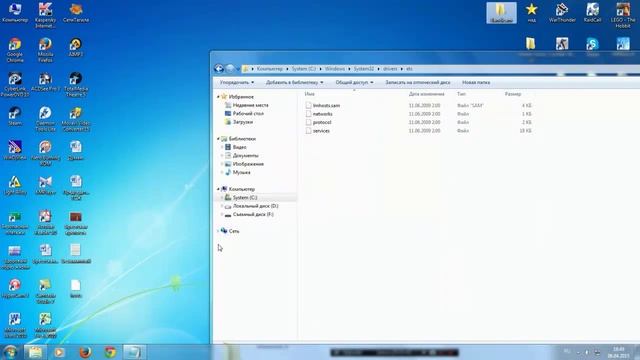The image size is (640, 360).
Task: Go forward in Explorer window
Action: [230, 69]
